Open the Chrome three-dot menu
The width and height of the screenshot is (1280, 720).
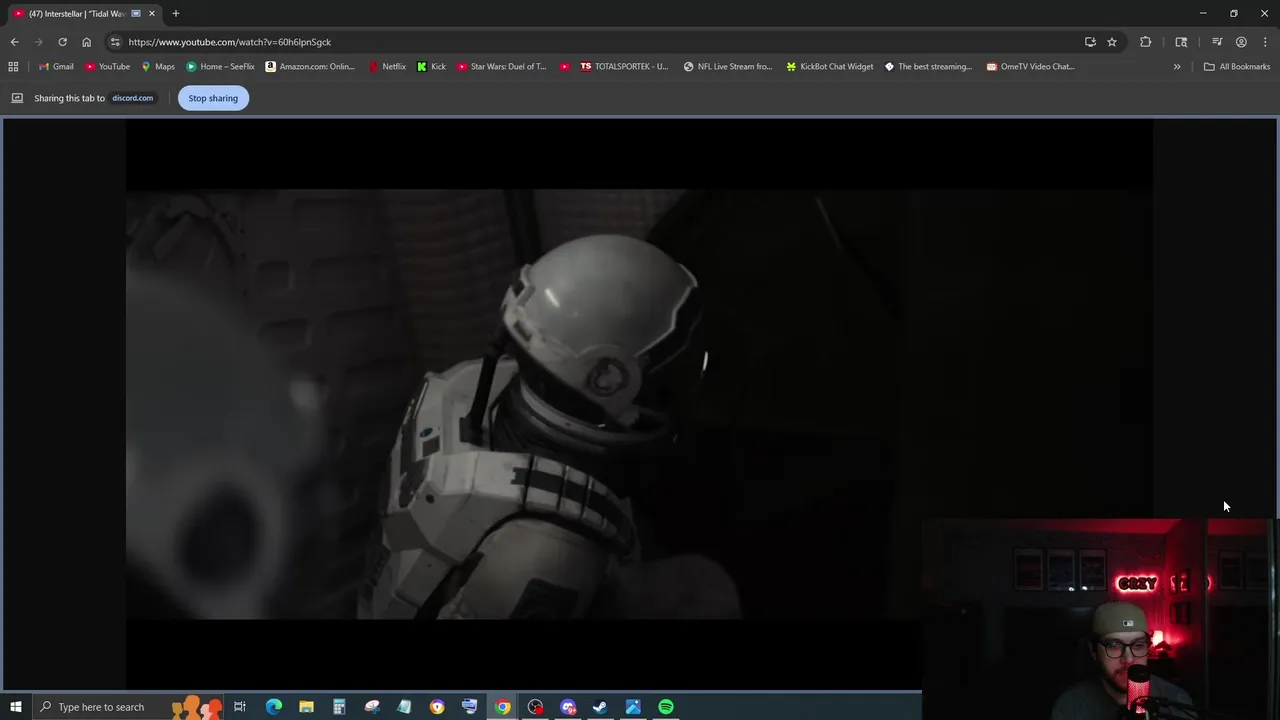coord(1265,42)
